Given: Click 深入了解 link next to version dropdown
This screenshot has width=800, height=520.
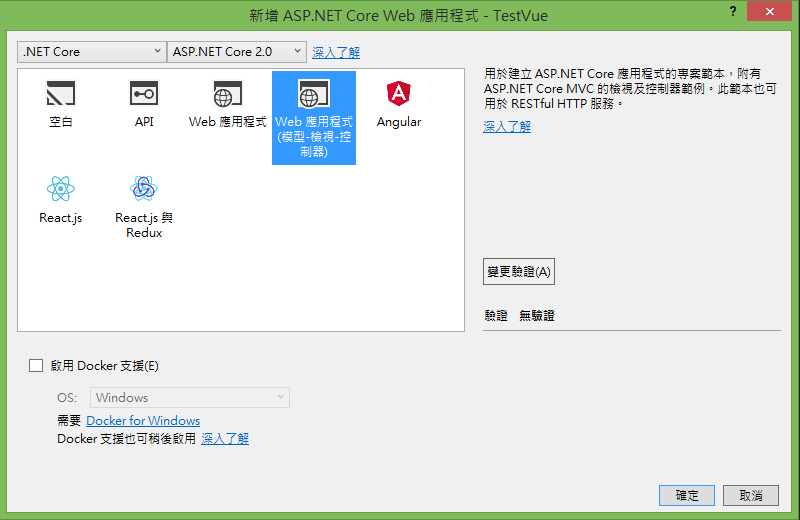Looking at the screenshot, I should click(336, 52).
